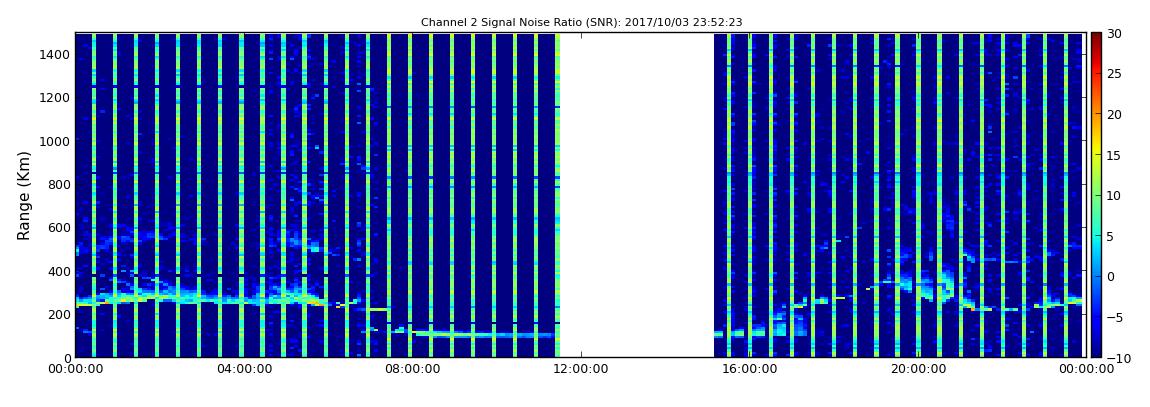Click the 800 tick label on the range axis

click(x=59, y=184)
